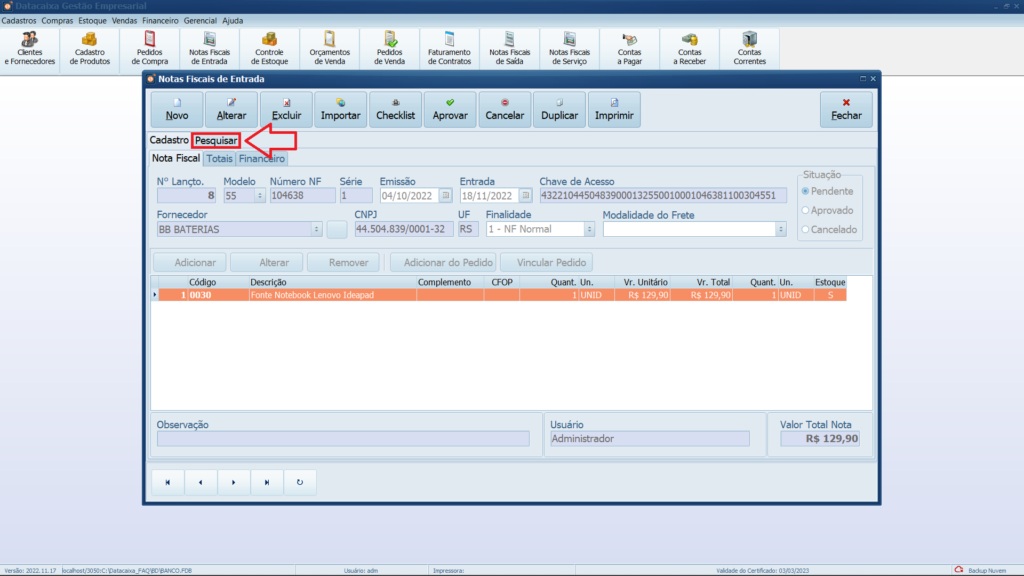Click the Observação text field
Screen dimensions: 1024x576
(343, 439)
